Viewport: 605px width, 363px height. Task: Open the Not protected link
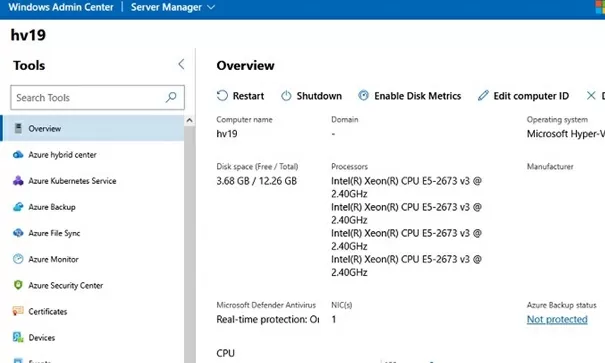[x=557, y=319]
